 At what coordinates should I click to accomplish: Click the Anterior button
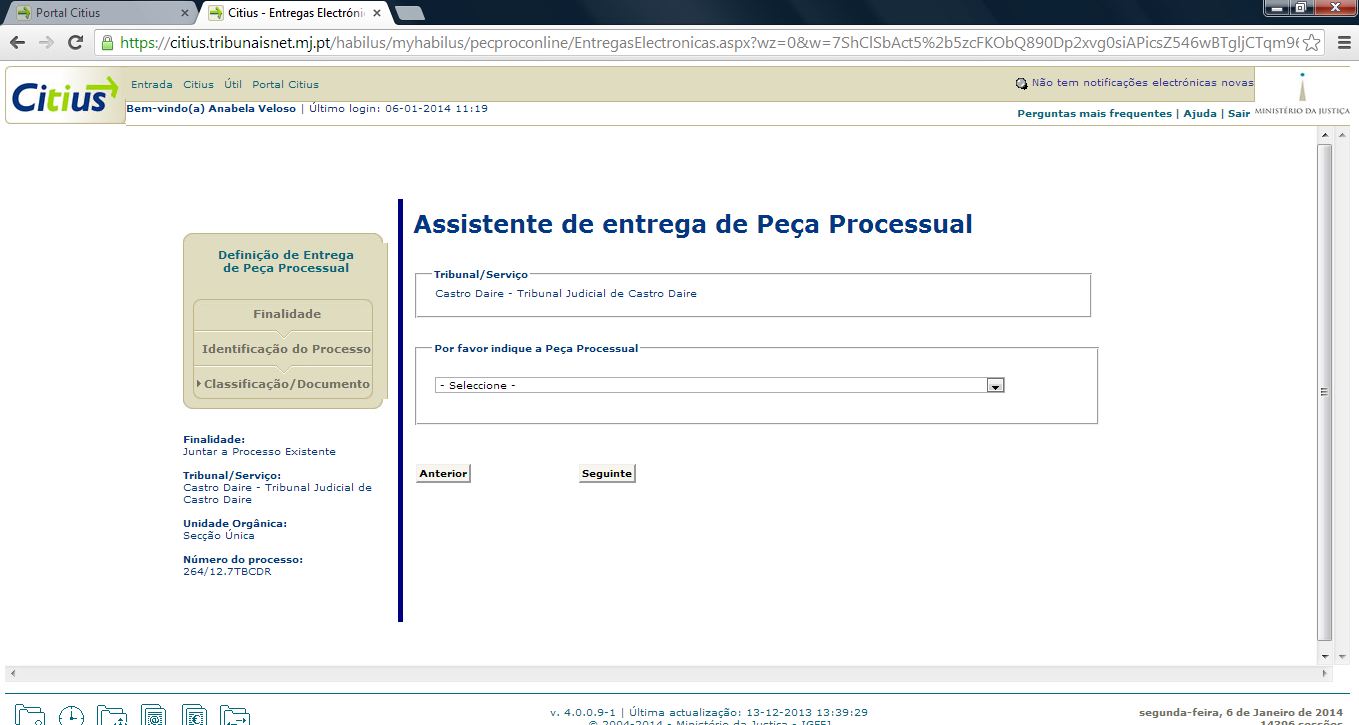pyautogui.click(x=443, y=473)
